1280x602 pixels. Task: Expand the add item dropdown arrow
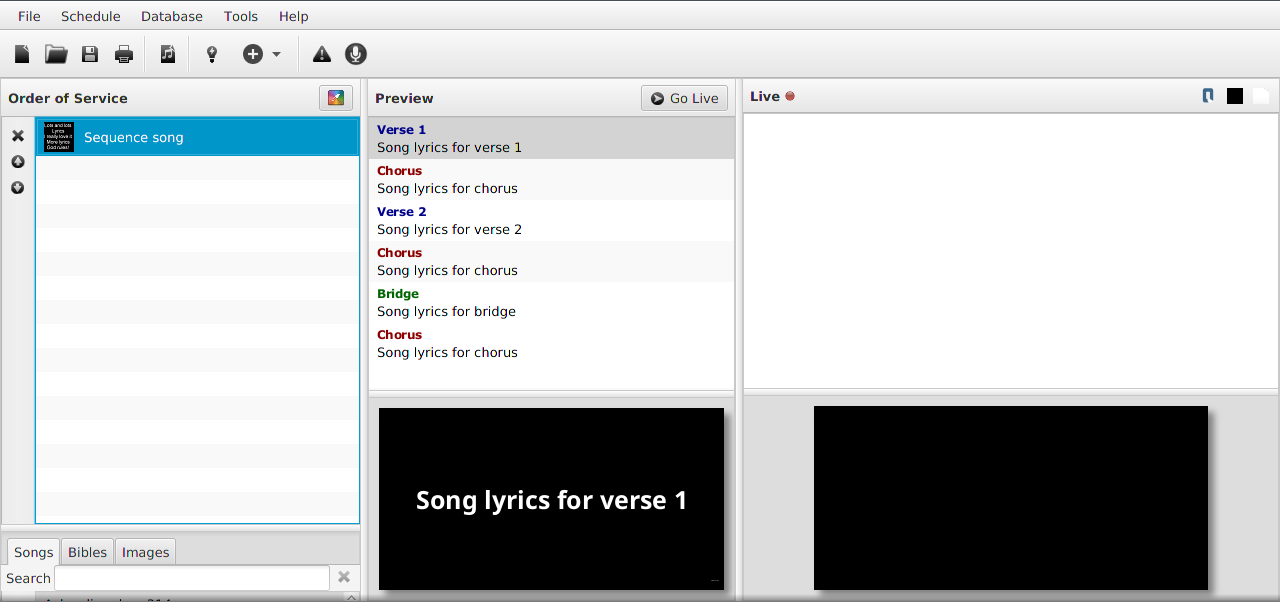click(277, 54)
